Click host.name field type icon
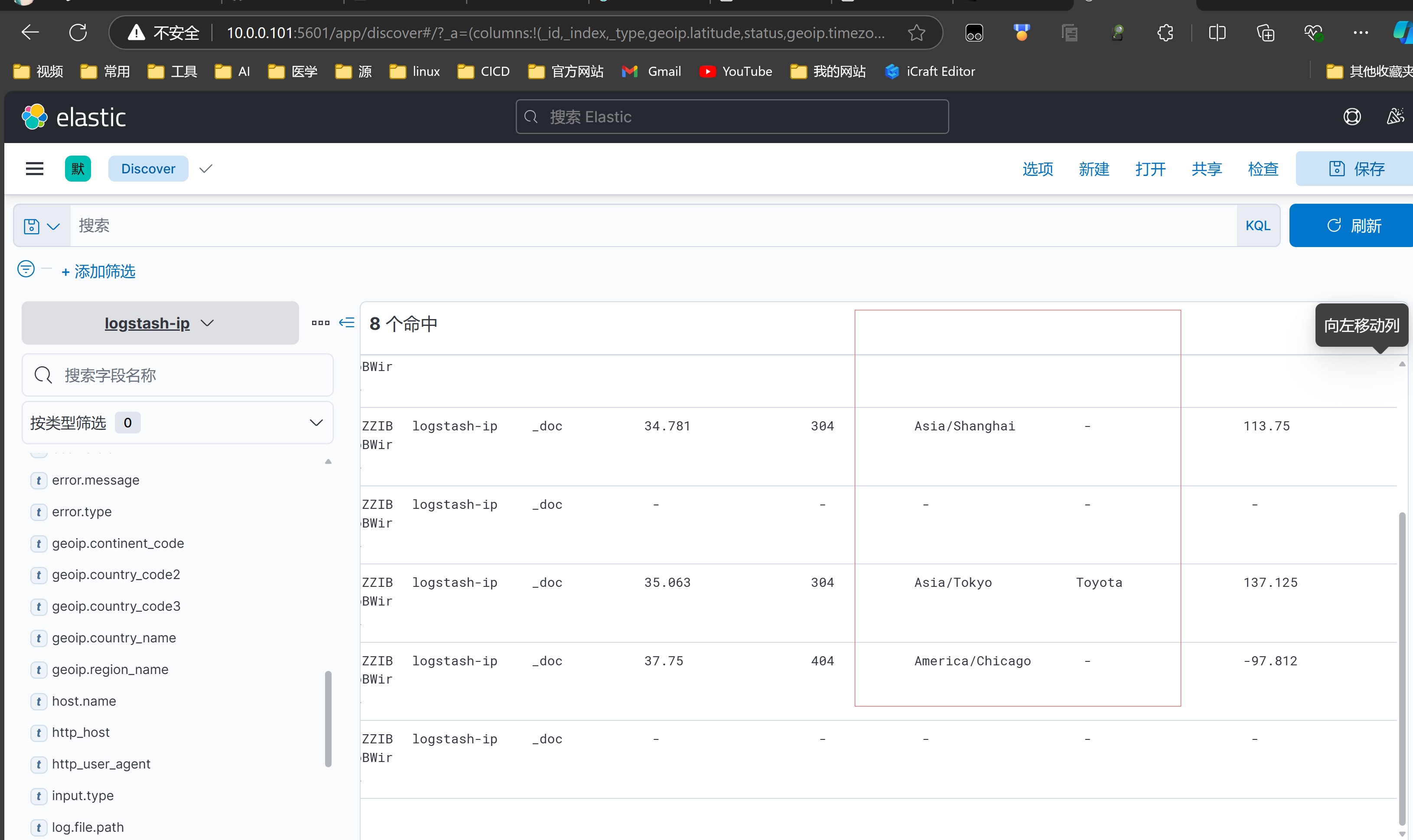Image resolution: width=1413 pixels, height=840 pixels. coord(39,701)
